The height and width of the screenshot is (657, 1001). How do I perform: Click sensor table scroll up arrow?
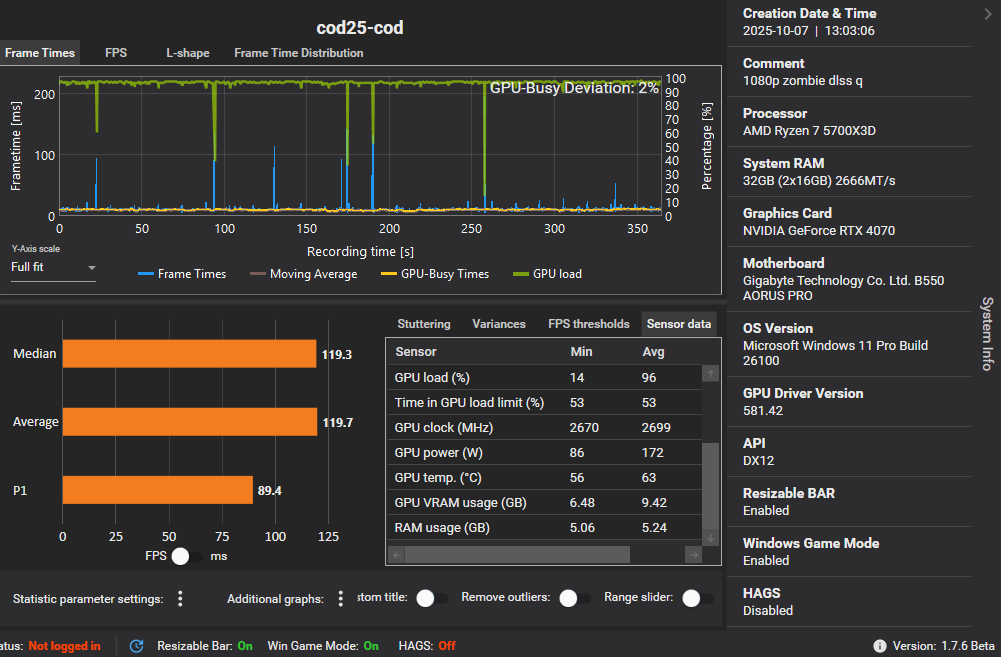[x=711, y=374]
